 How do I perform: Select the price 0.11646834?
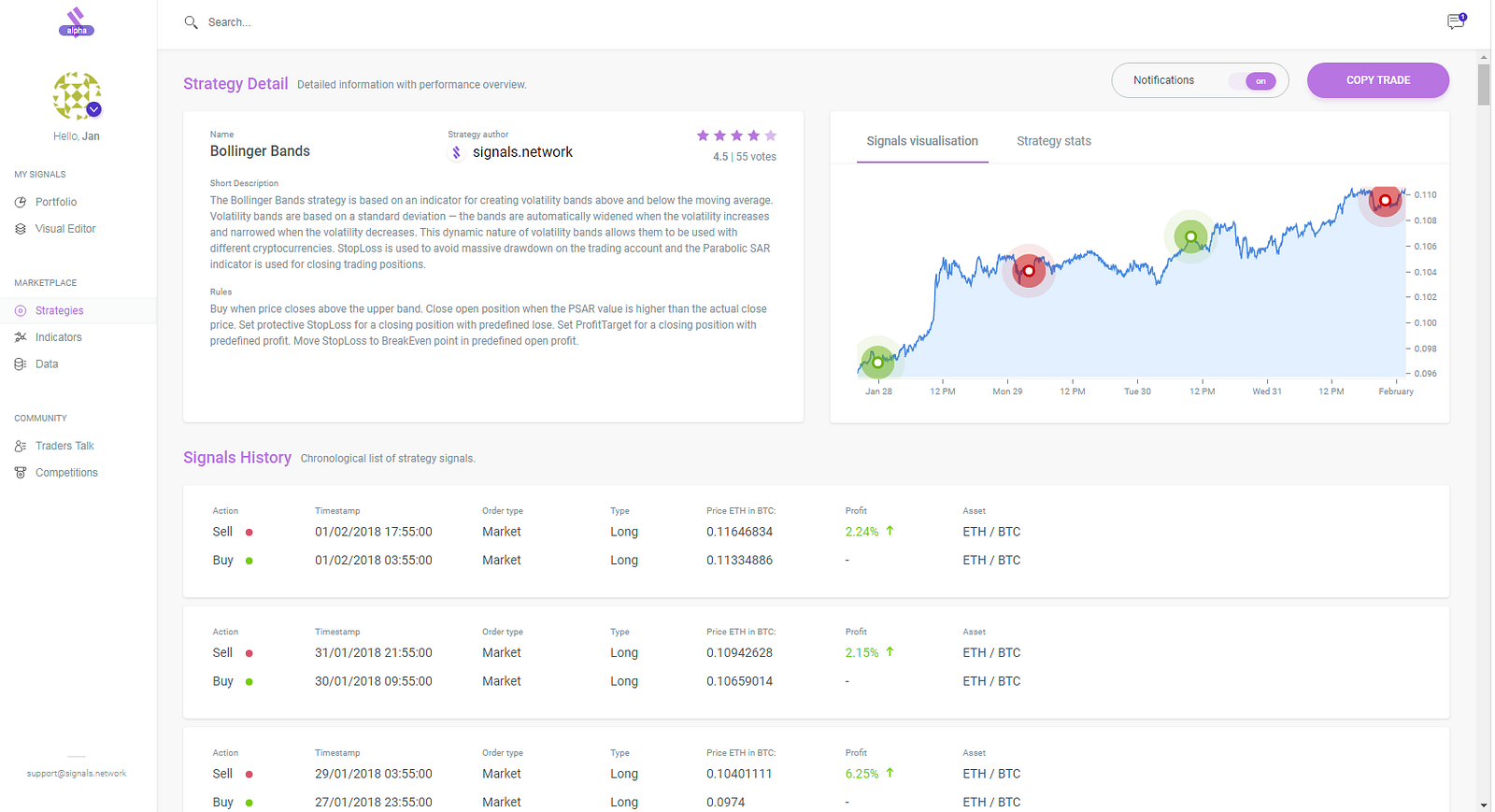coord(739,532)
